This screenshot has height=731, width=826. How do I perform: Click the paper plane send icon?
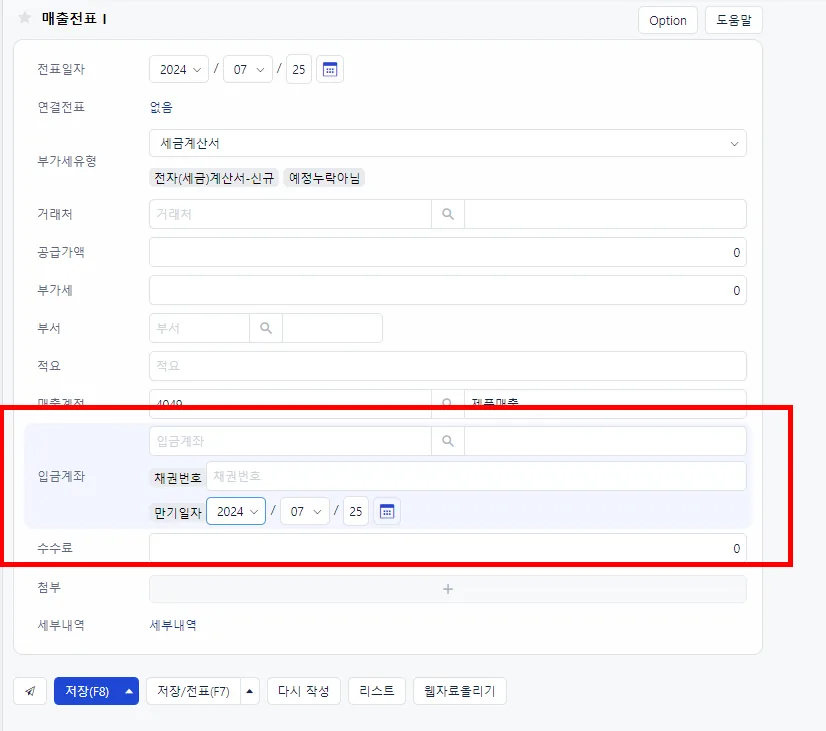[30, 691]
